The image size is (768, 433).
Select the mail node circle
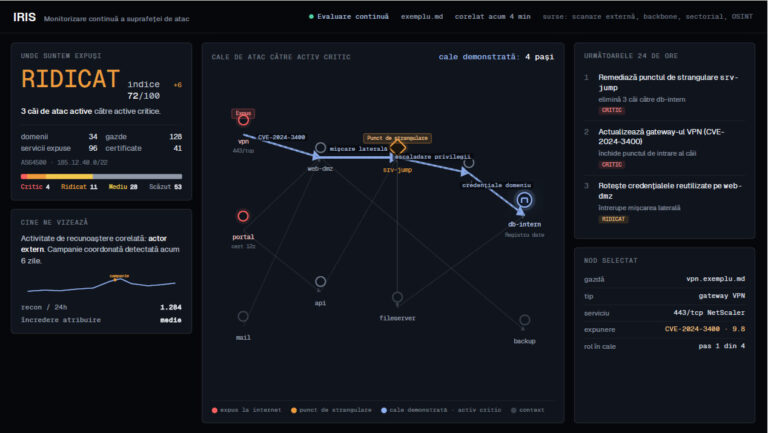[243, 316]
